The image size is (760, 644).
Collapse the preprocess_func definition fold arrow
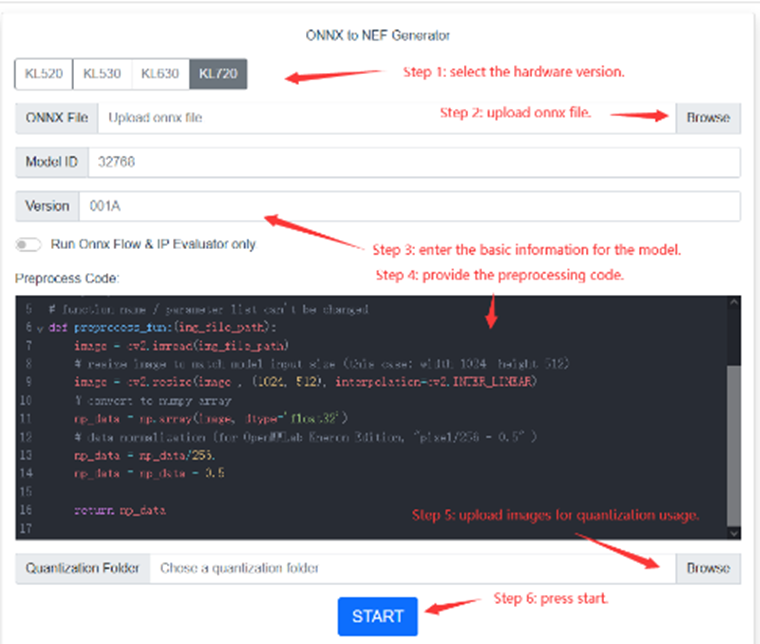tap(40, 329)
